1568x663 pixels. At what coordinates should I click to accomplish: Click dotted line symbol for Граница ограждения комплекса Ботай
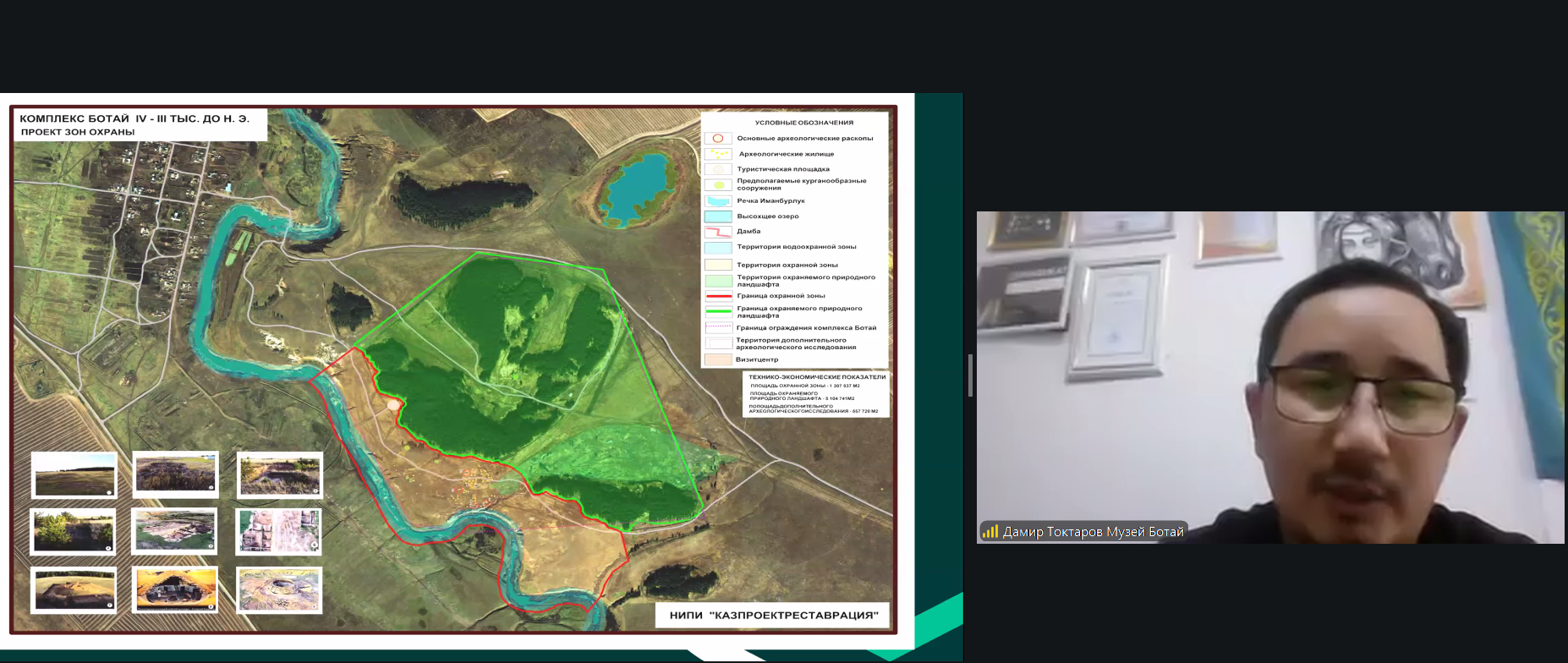pos(717,327)
